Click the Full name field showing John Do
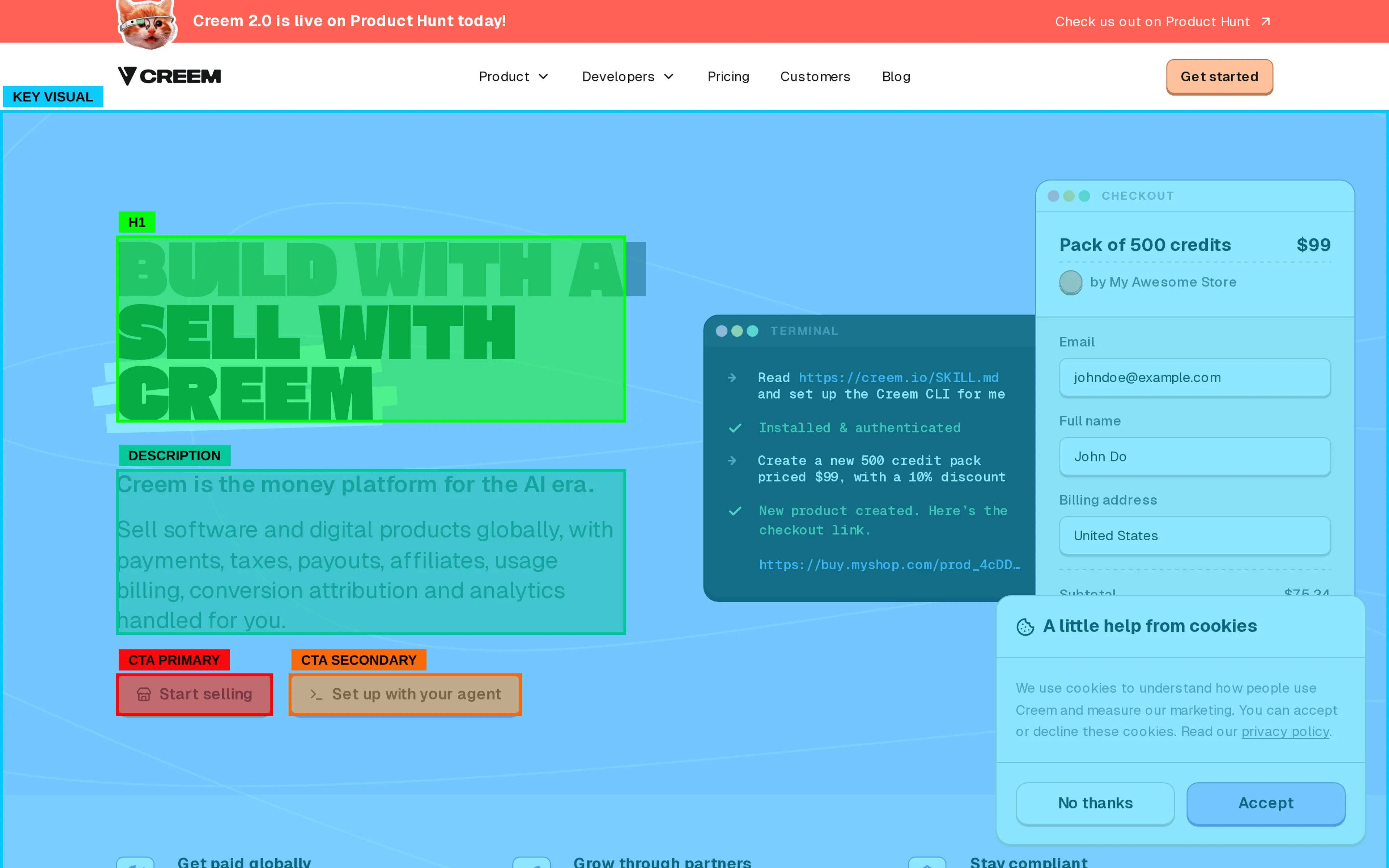 tap(1195, 457)
